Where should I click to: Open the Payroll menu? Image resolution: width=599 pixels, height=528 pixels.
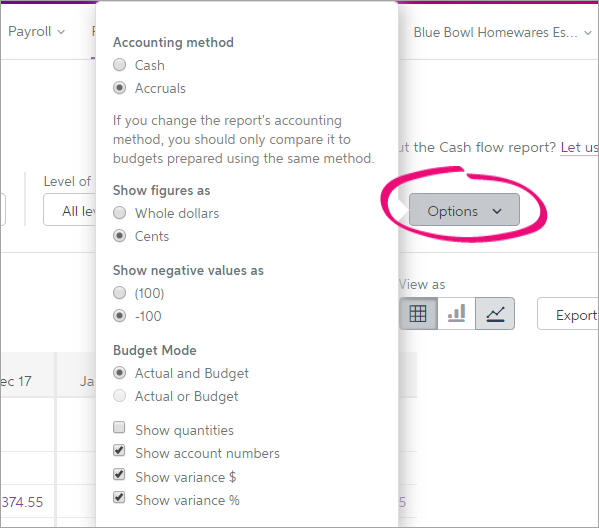[36, 32]
